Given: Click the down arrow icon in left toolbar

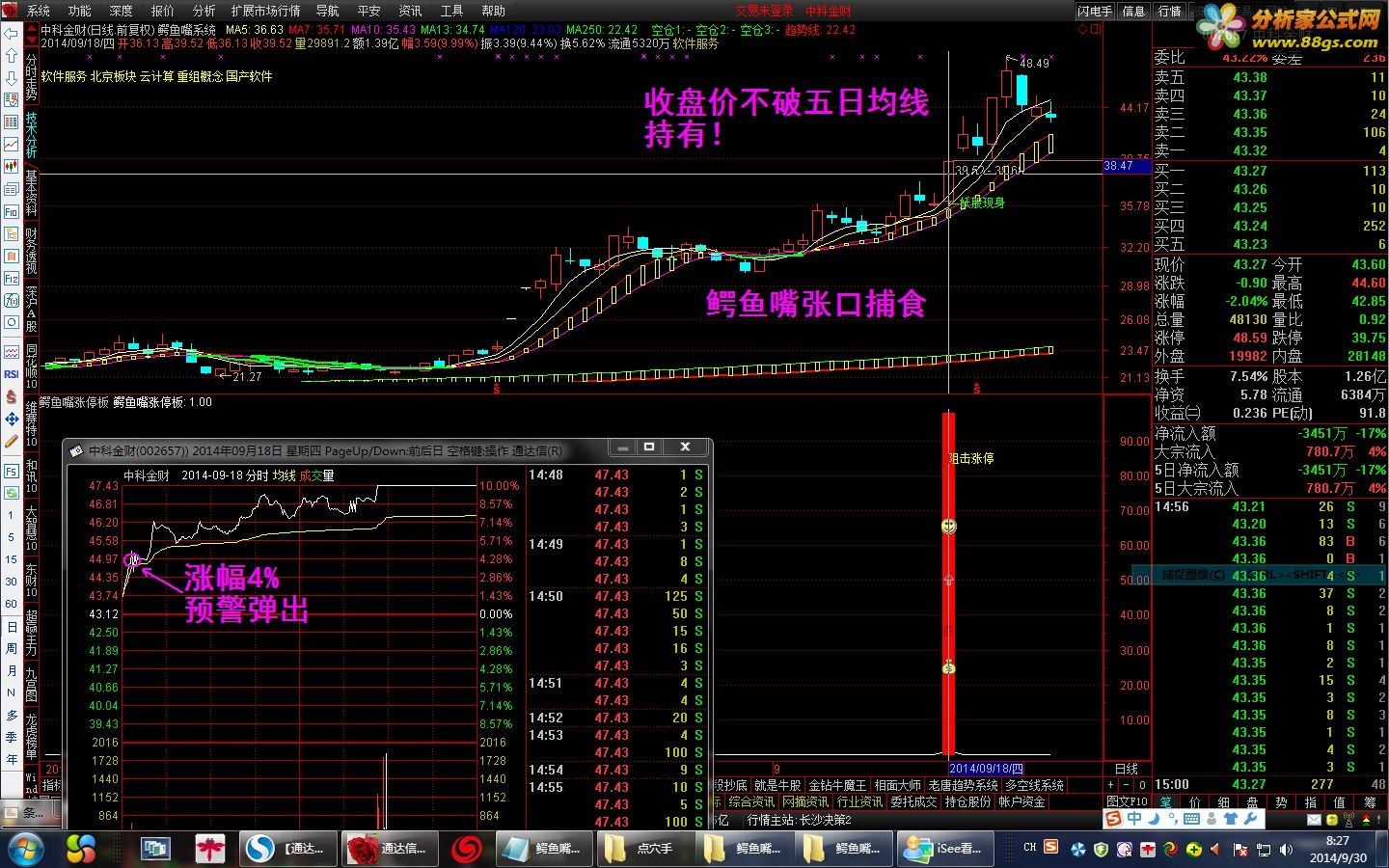Looking at the screenshot, I should point(12,77).
